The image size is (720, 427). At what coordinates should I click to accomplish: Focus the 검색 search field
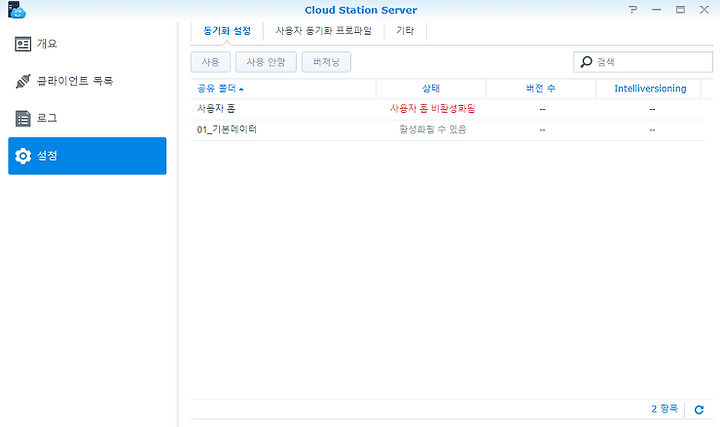(x=643, y=62)
